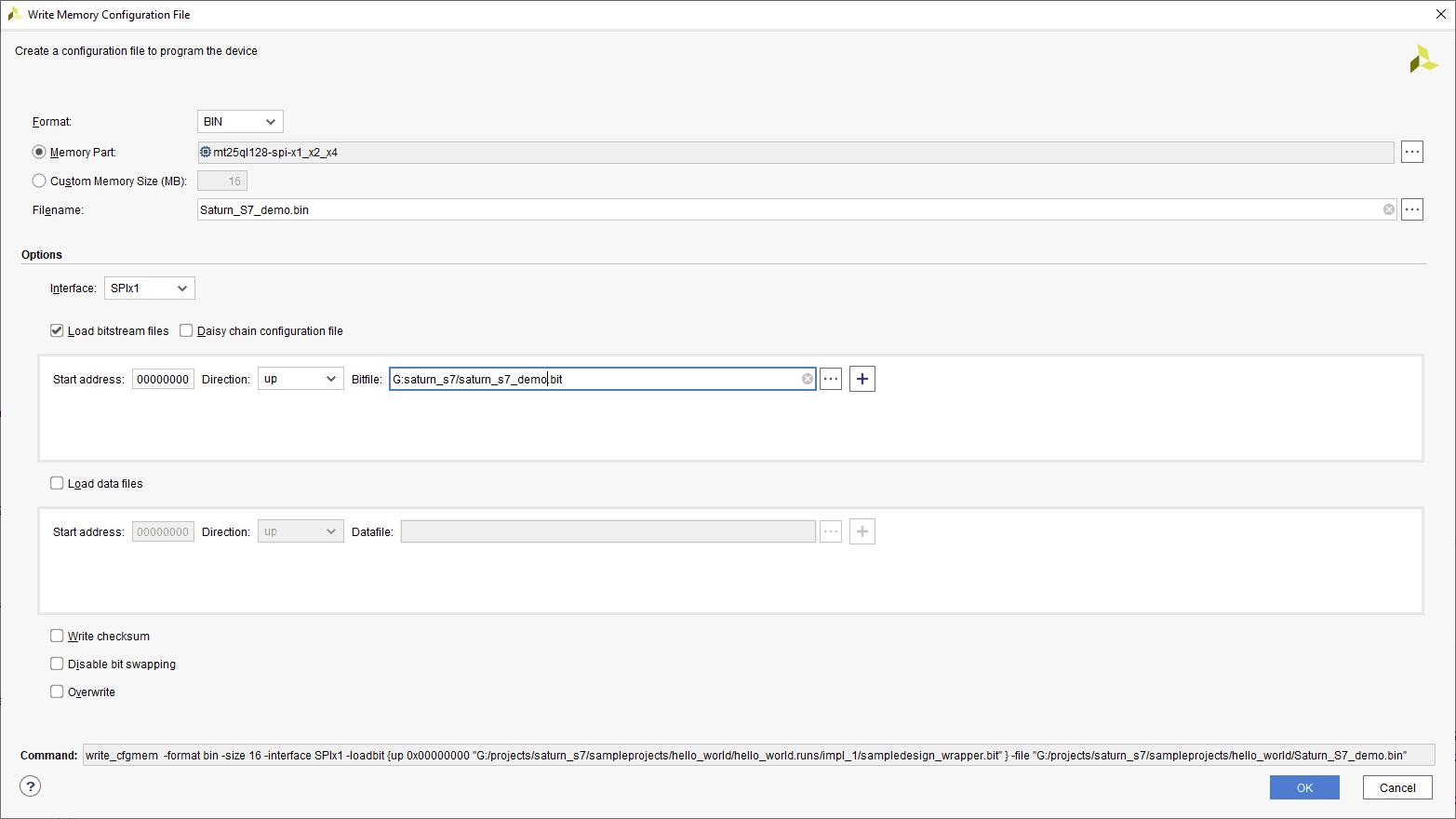Close the Write Memory Configuration dialog
This screenshot has width=1456, height=819.
pyautogui.click(x=1440, y=14)
